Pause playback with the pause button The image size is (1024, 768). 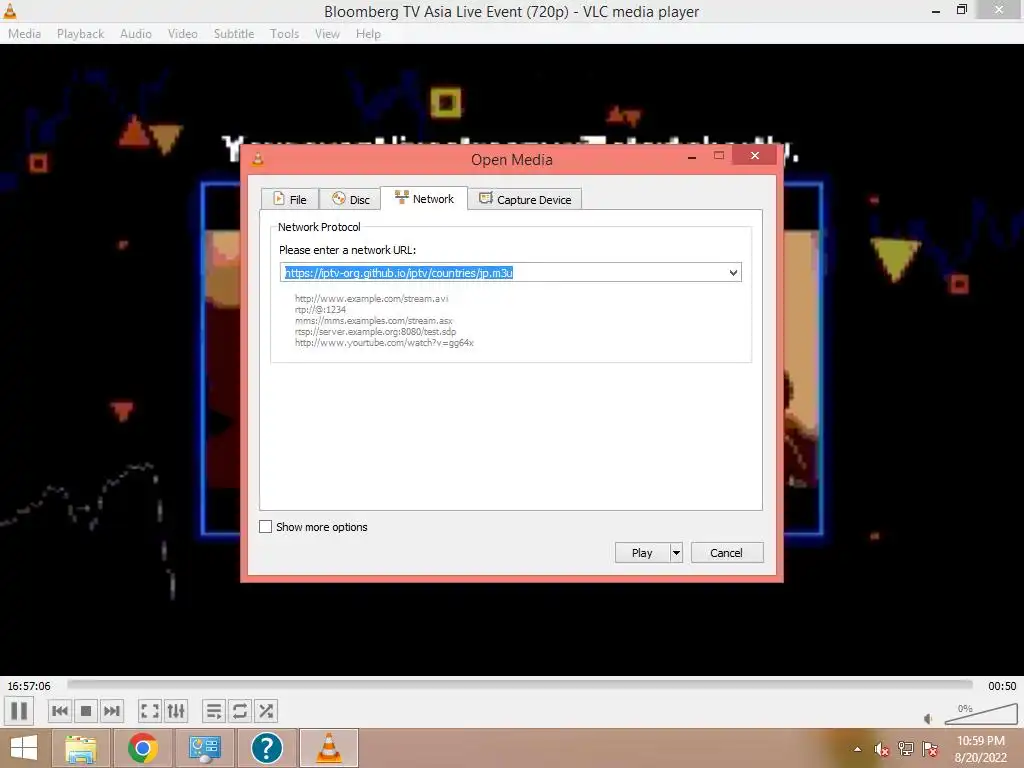pos(20,711)
